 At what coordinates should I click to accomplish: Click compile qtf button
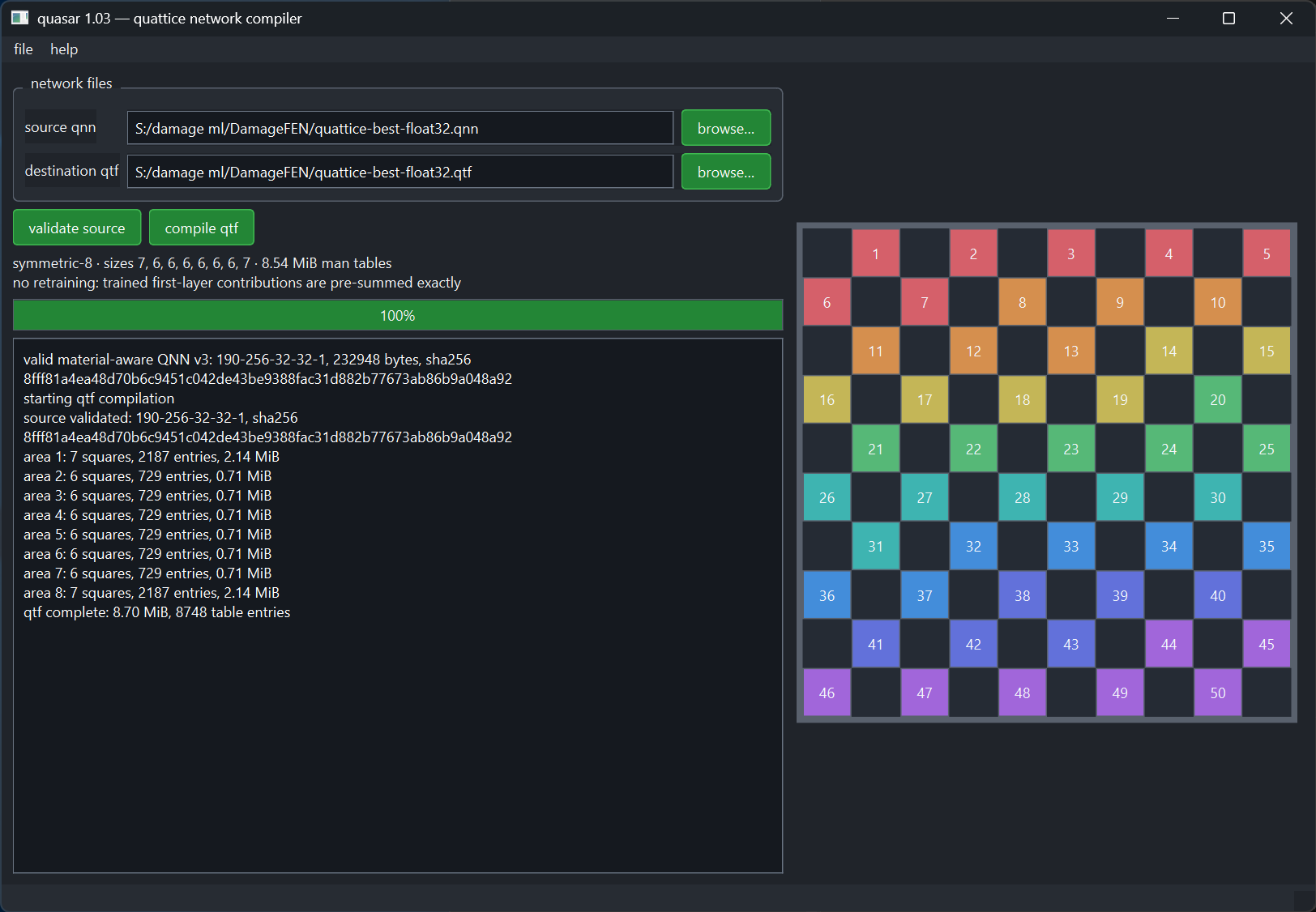point(202,228)
